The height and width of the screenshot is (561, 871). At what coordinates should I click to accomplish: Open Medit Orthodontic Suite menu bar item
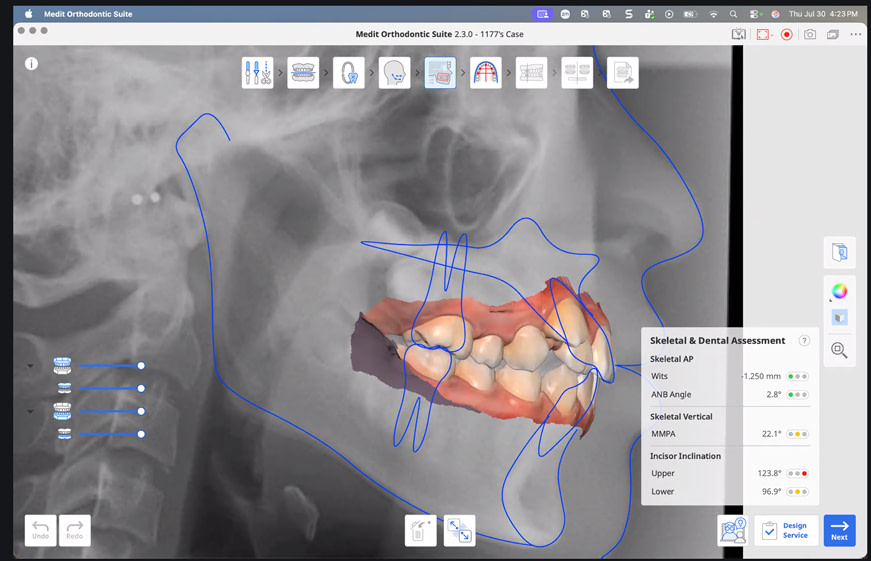coord(88,14)
